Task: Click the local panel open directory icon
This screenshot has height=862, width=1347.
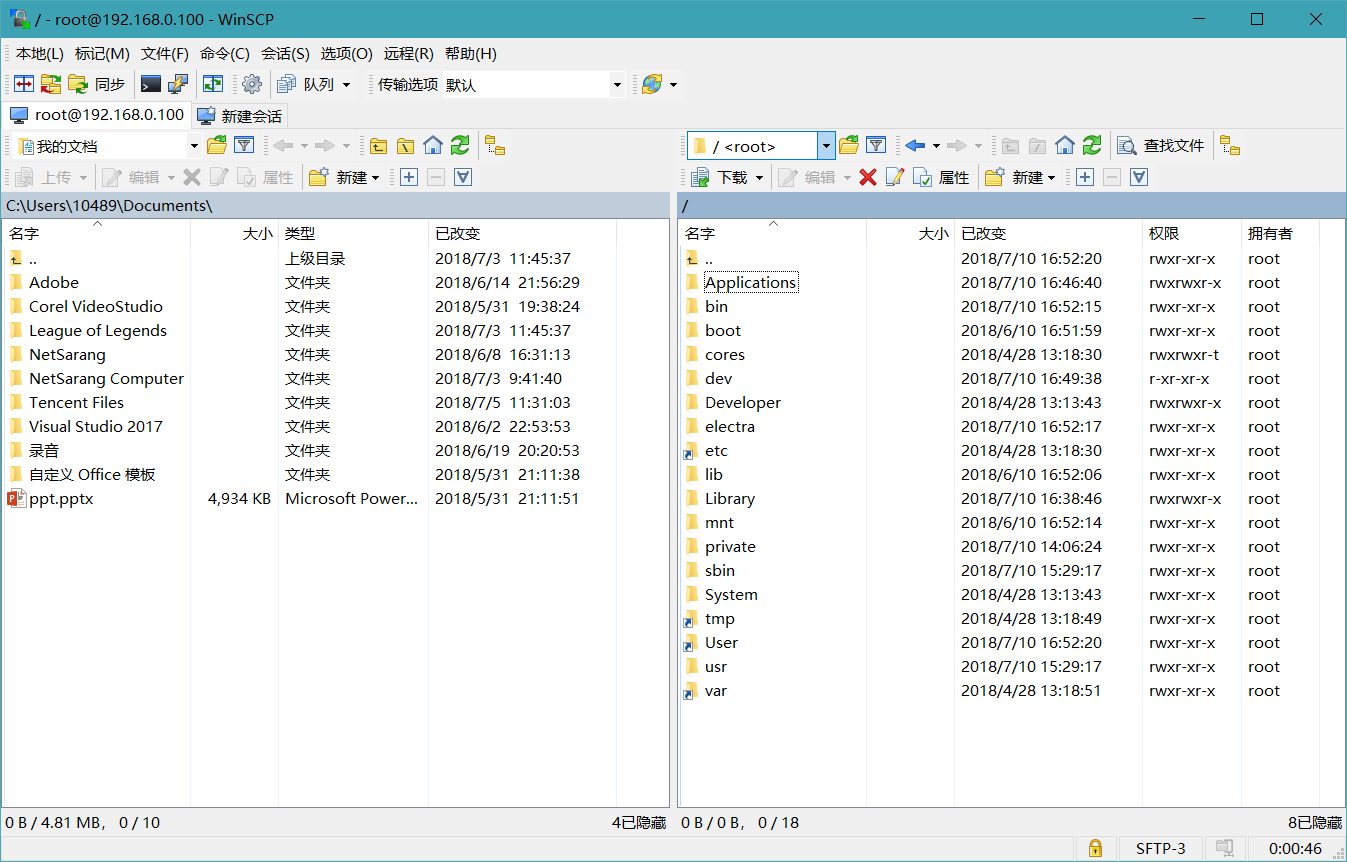Action: pos(216,146)
